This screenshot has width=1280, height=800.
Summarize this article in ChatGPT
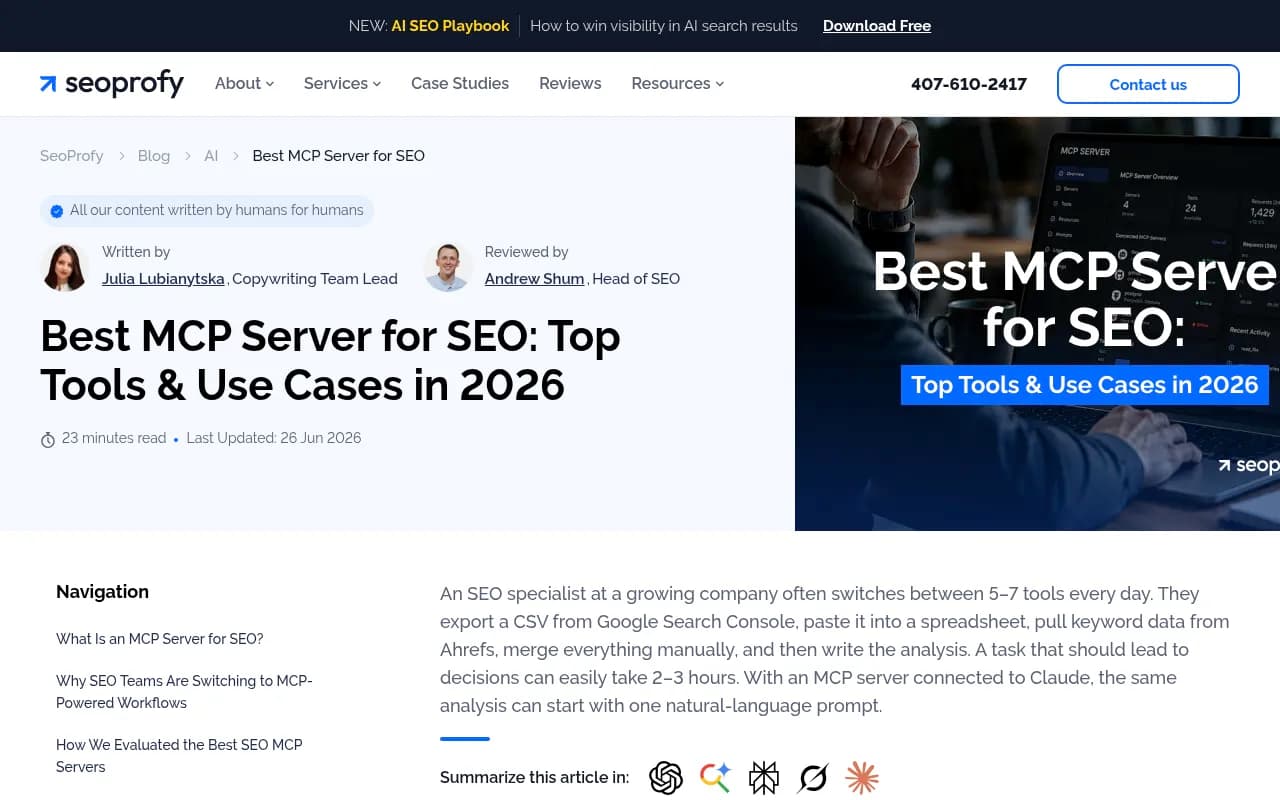click(x=666, y=777)
